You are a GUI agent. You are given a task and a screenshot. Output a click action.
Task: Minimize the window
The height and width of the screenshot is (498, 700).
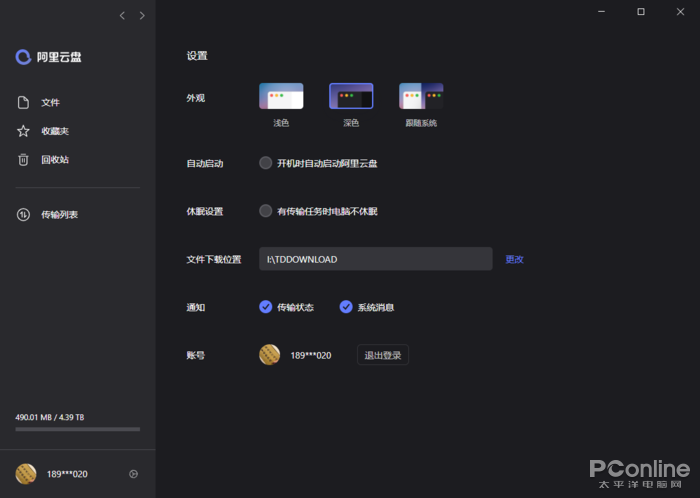coord(601,12)
